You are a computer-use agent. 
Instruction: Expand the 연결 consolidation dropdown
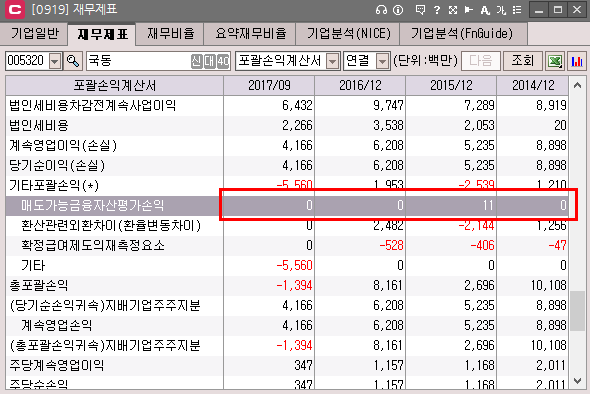pyautogui.click(x=382, y=61)
